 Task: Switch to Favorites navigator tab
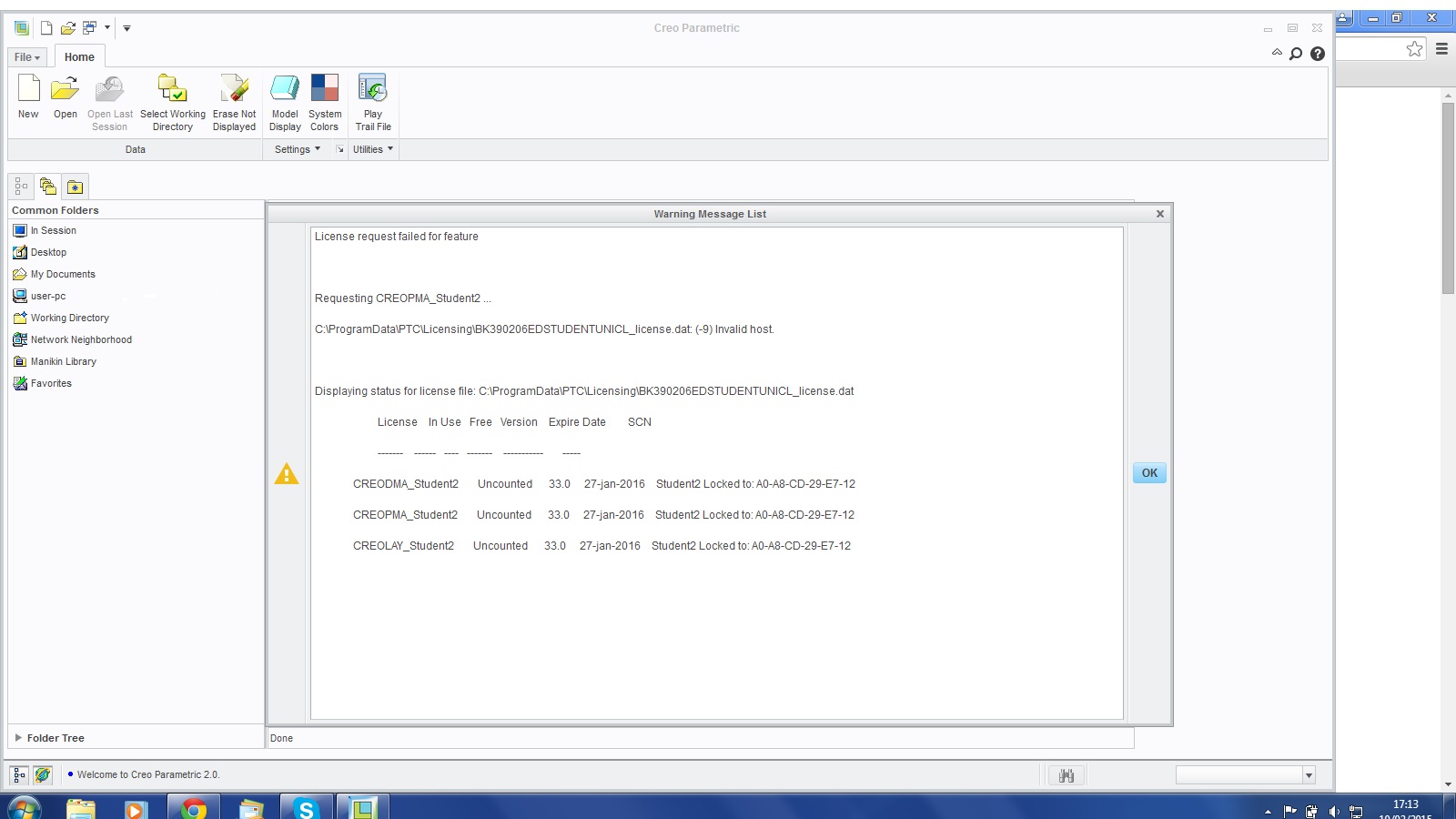click(x=76, y=187)
